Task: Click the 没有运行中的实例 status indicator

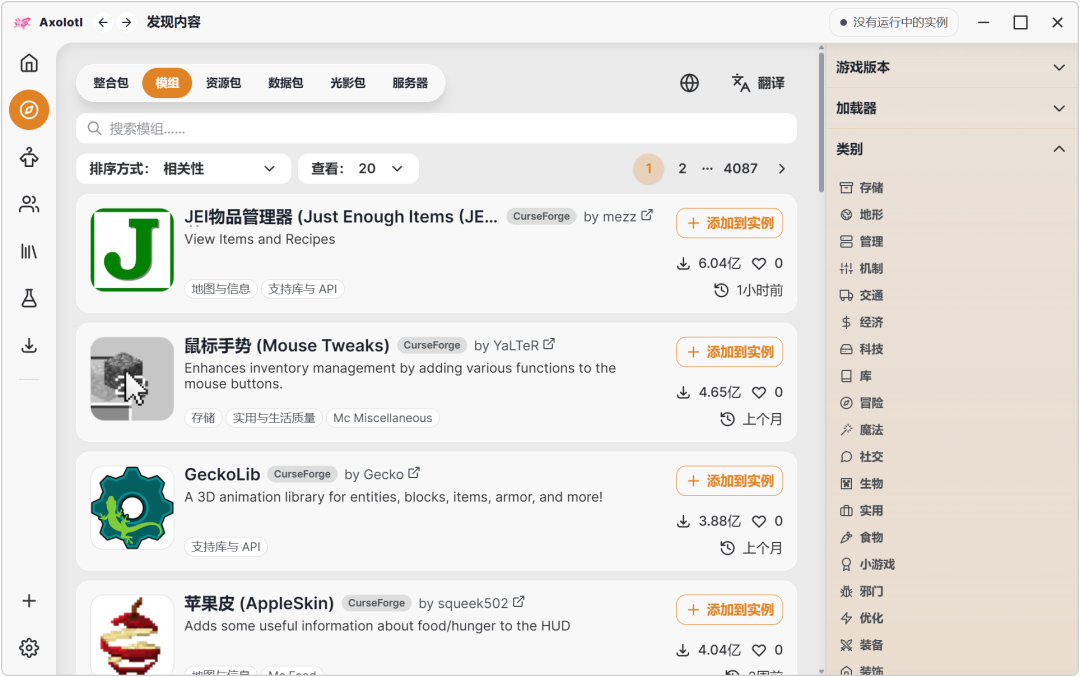Action: point(894,22)
